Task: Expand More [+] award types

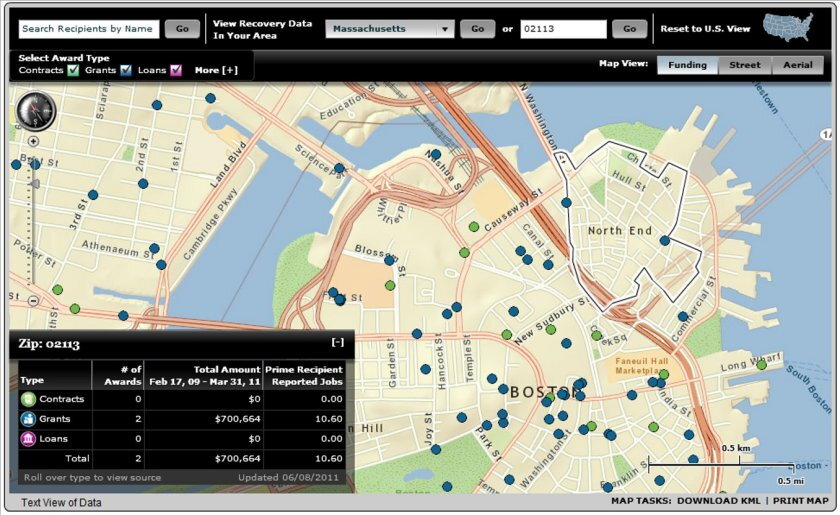Action: pyautogui.click(x=216, y=70)
